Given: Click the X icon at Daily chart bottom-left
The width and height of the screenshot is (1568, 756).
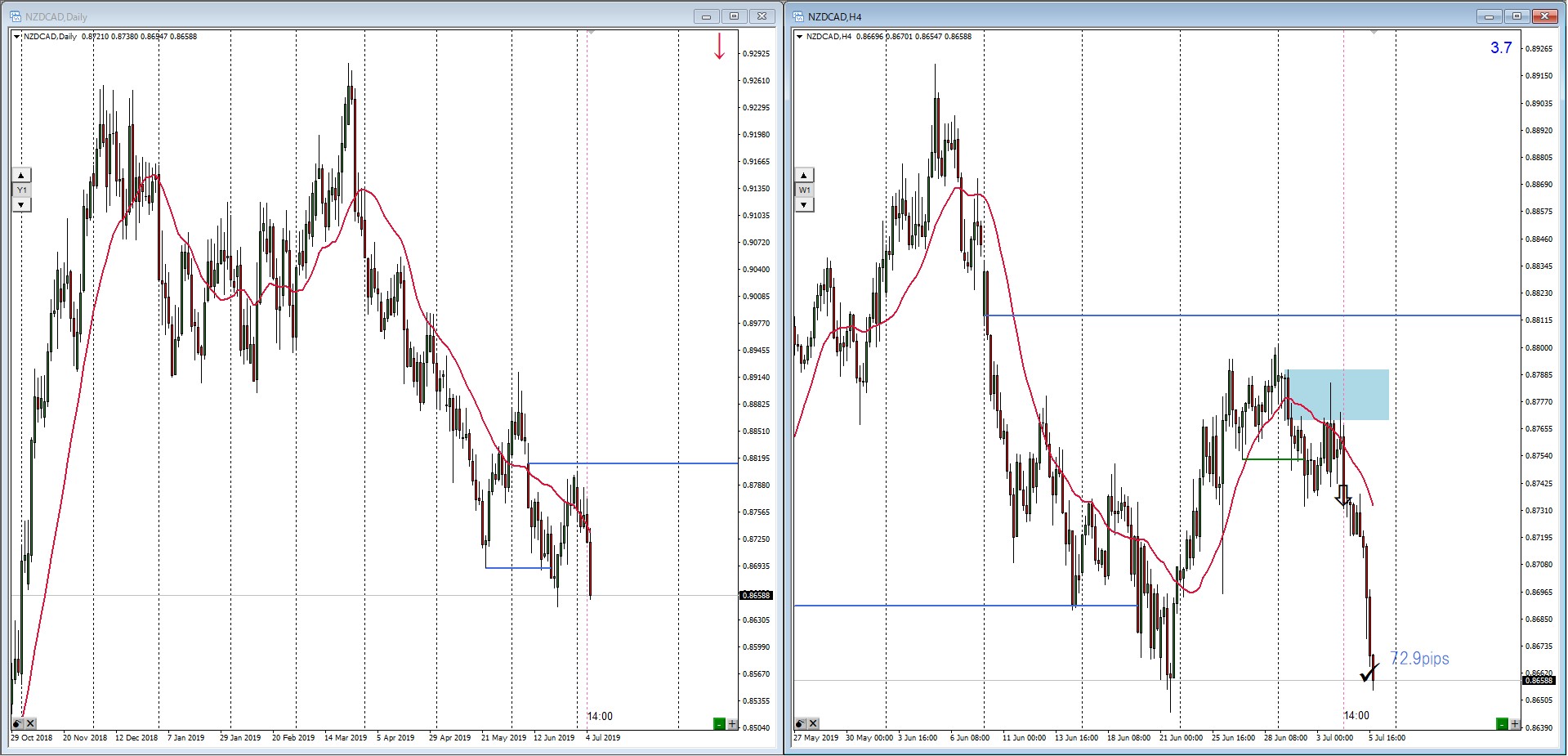Looking at the screenshot, I should 30,723.
